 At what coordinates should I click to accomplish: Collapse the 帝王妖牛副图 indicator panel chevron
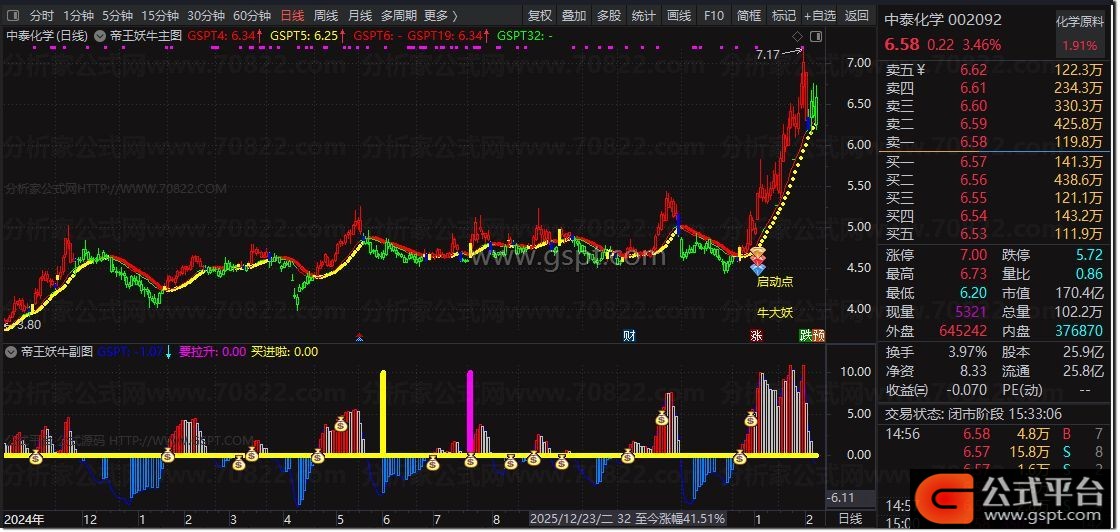(x=10, y=352)
